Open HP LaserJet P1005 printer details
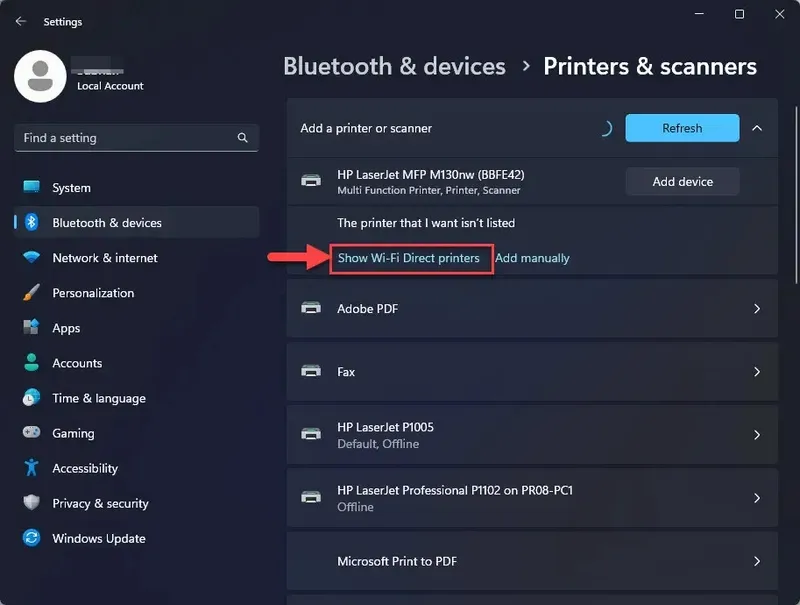Image resolution: width=800 pixels, height=605 pixels. pyautogui.click(x=757, y=434)
